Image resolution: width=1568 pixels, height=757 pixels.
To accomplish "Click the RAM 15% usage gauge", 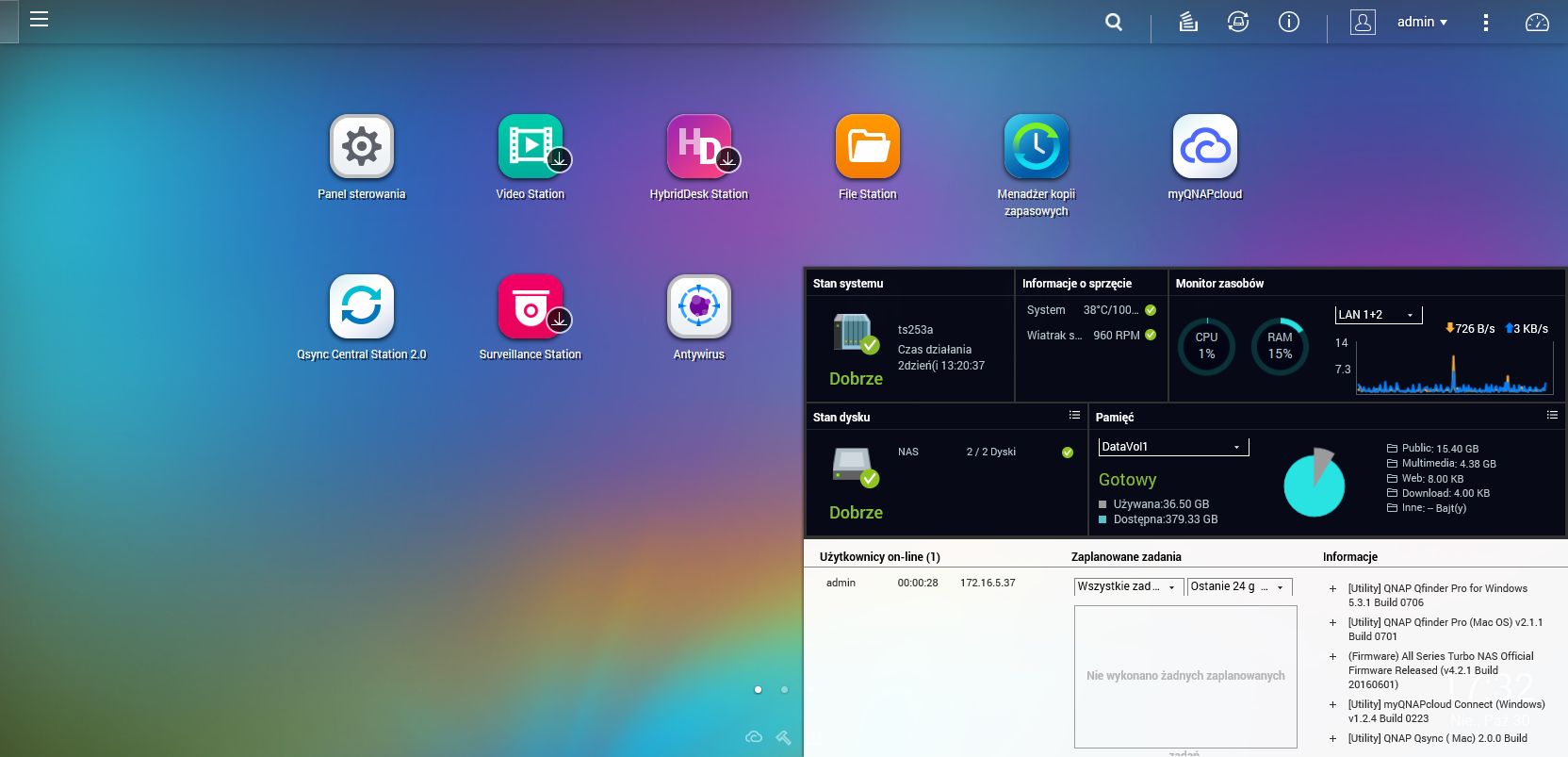I will pos(1280,346).
